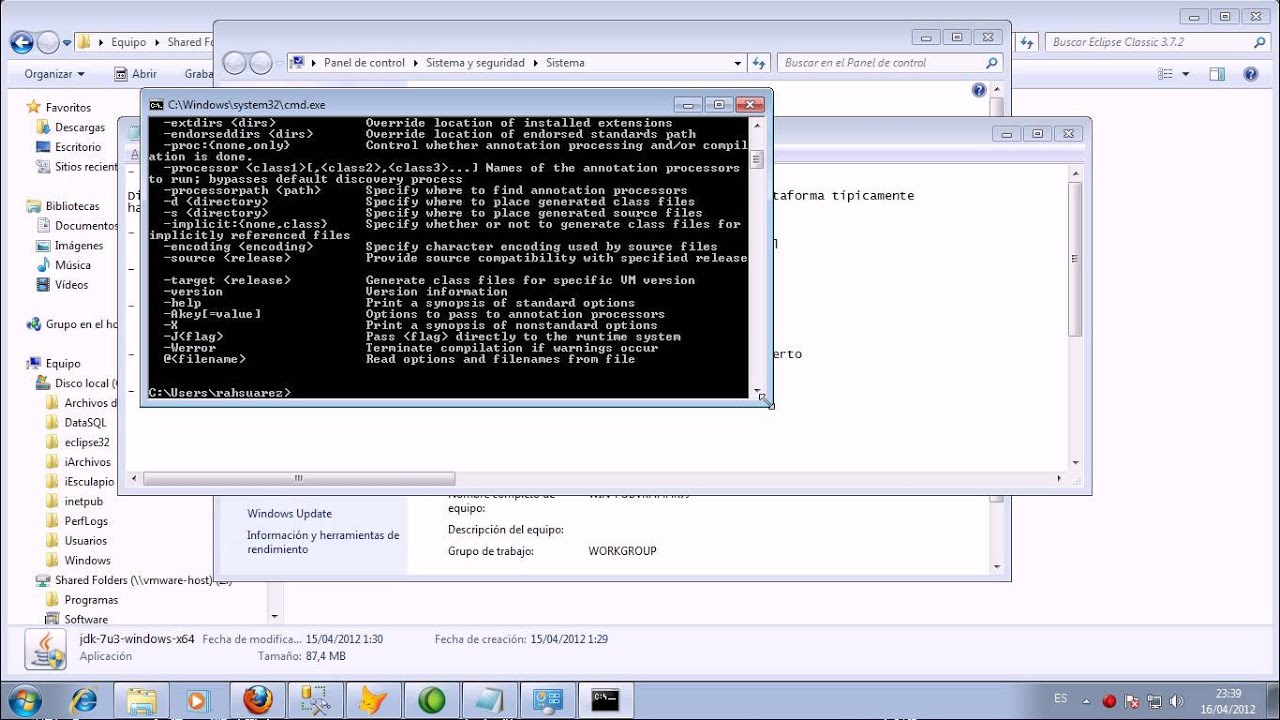Open the orange fox taskbar application
Screen dimensions: 1280x720
coord(373,700)
